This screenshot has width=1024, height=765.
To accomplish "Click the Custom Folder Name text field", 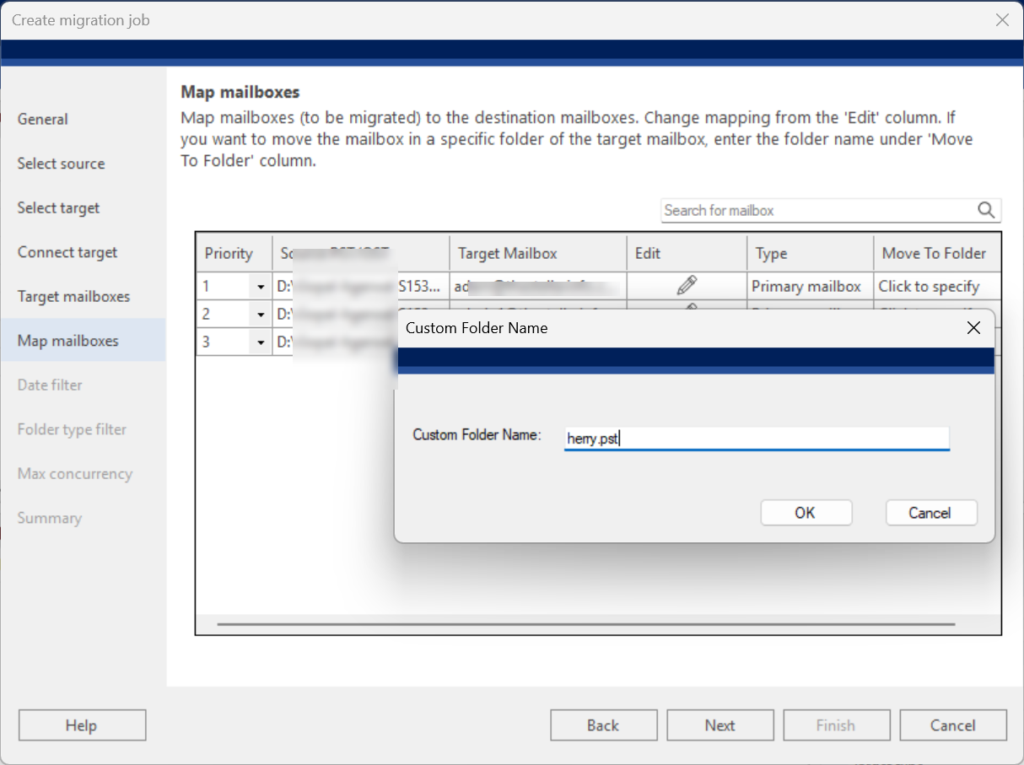I will pyautogui.click(x=756, y=438).
